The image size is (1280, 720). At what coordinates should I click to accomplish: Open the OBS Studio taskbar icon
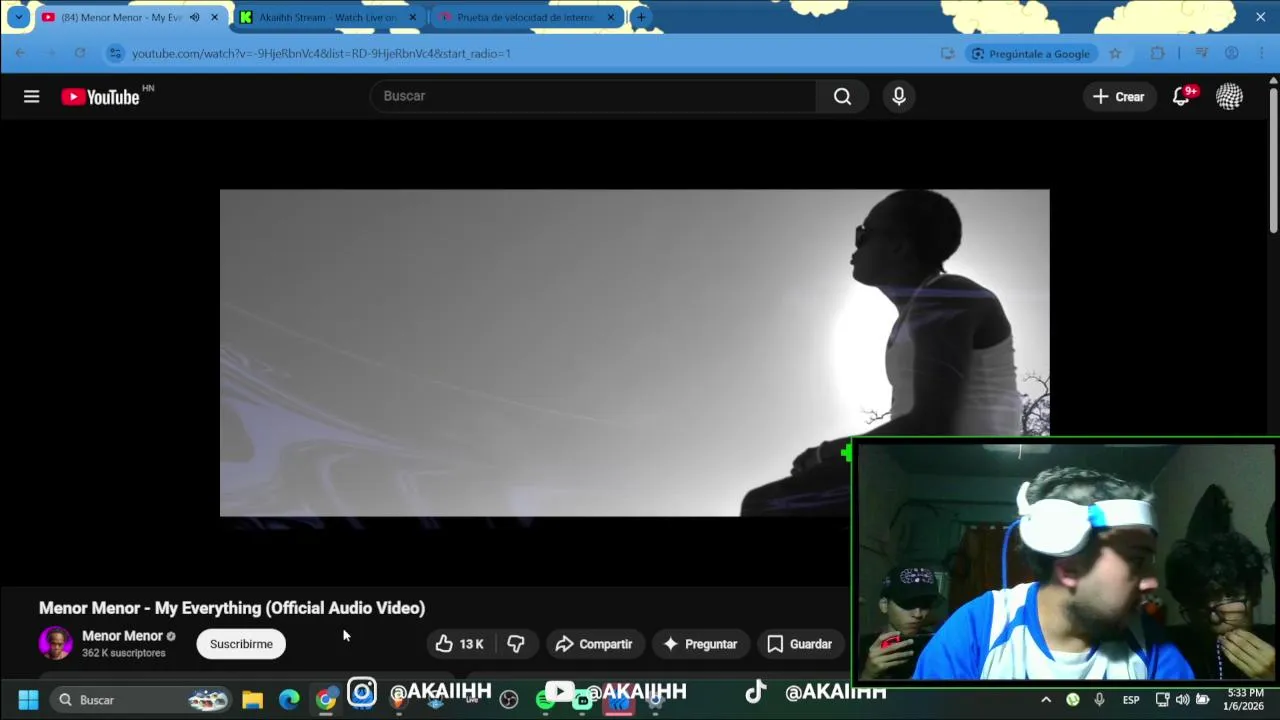[x=509, y=700]
